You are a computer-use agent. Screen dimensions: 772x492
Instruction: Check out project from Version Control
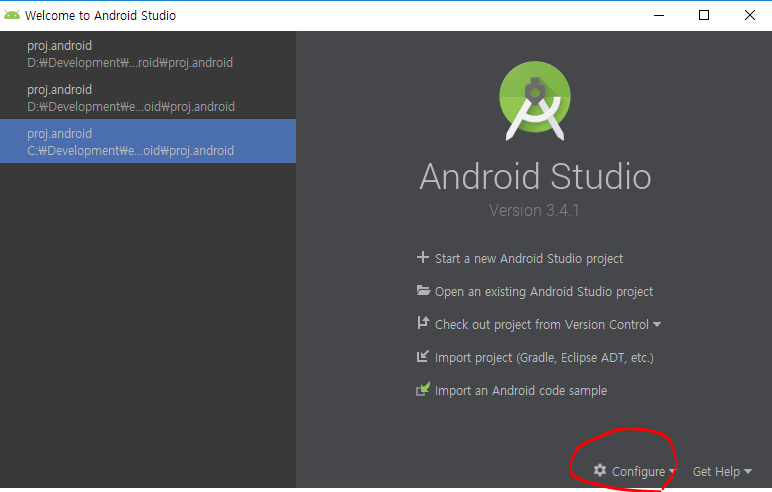click(x=542, y=325)
